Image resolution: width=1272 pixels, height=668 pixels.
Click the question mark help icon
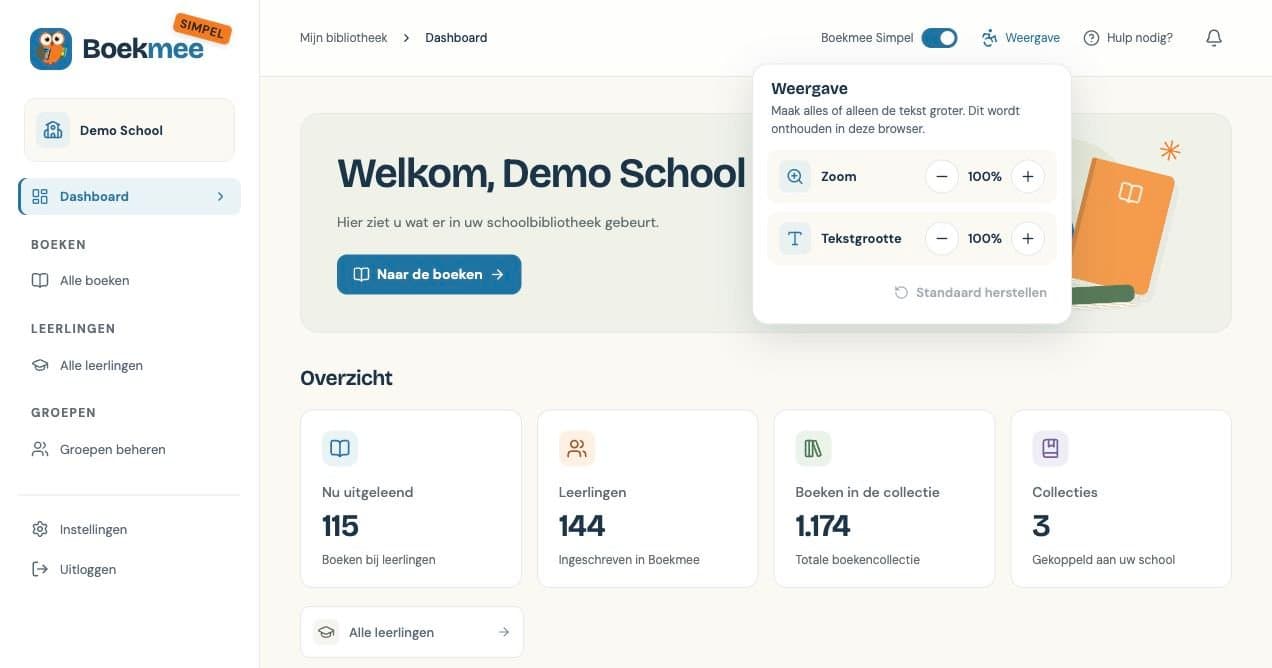1091,38
